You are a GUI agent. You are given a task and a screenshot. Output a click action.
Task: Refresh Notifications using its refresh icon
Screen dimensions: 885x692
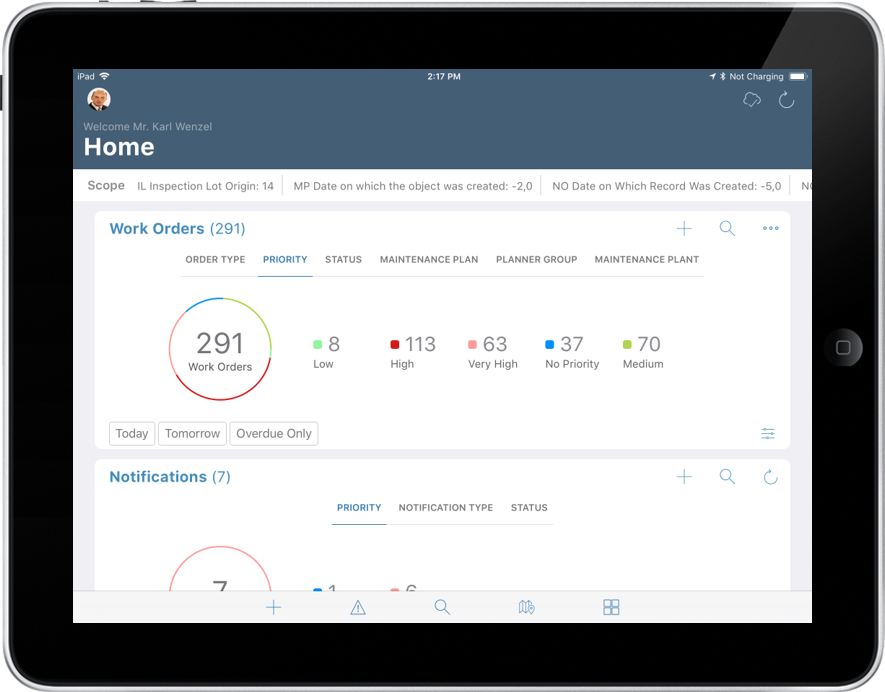[x=770, y=477]
